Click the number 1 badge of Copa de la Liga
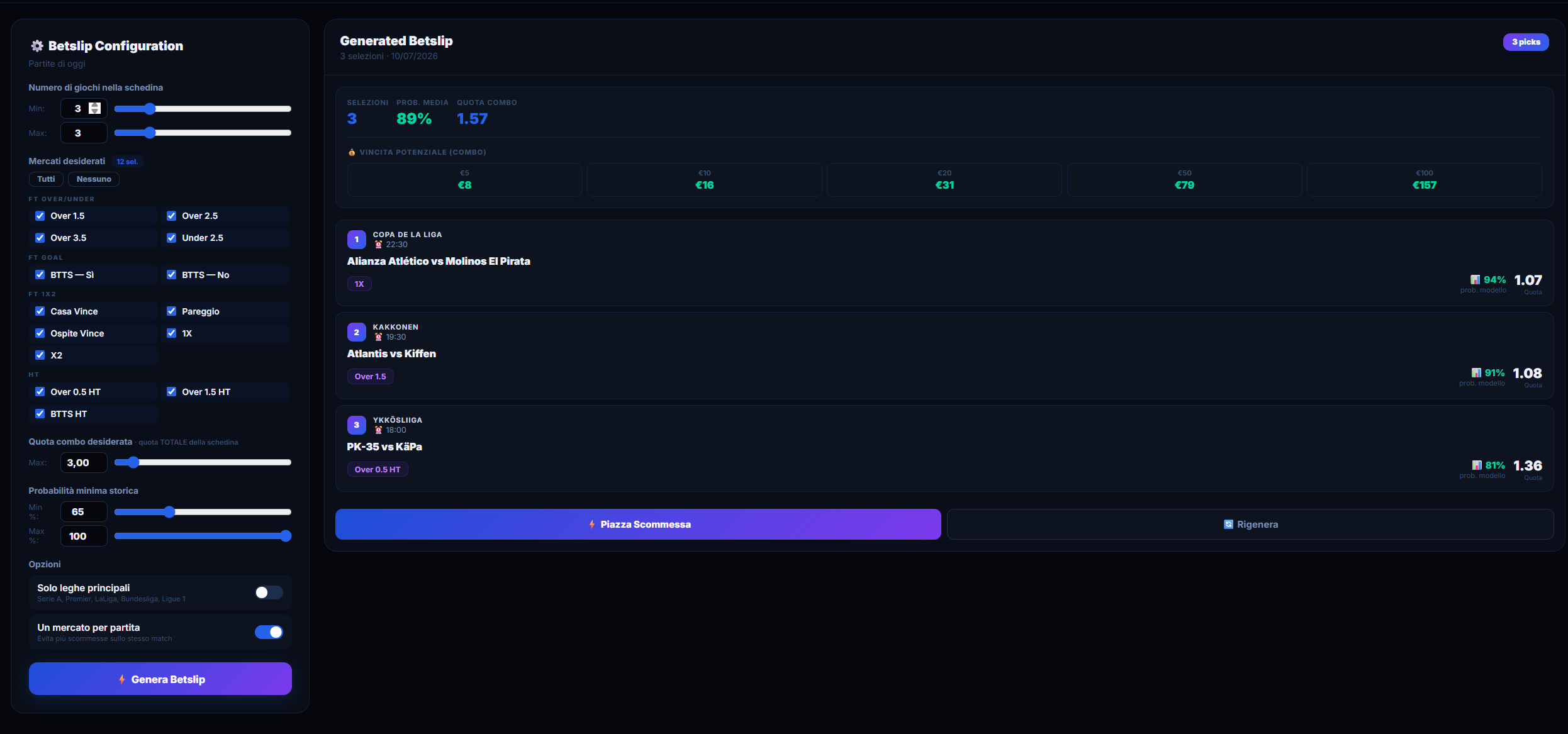The width and height of the screenshot is (1568, 734). pyautogui.click(x=357, y=240)
